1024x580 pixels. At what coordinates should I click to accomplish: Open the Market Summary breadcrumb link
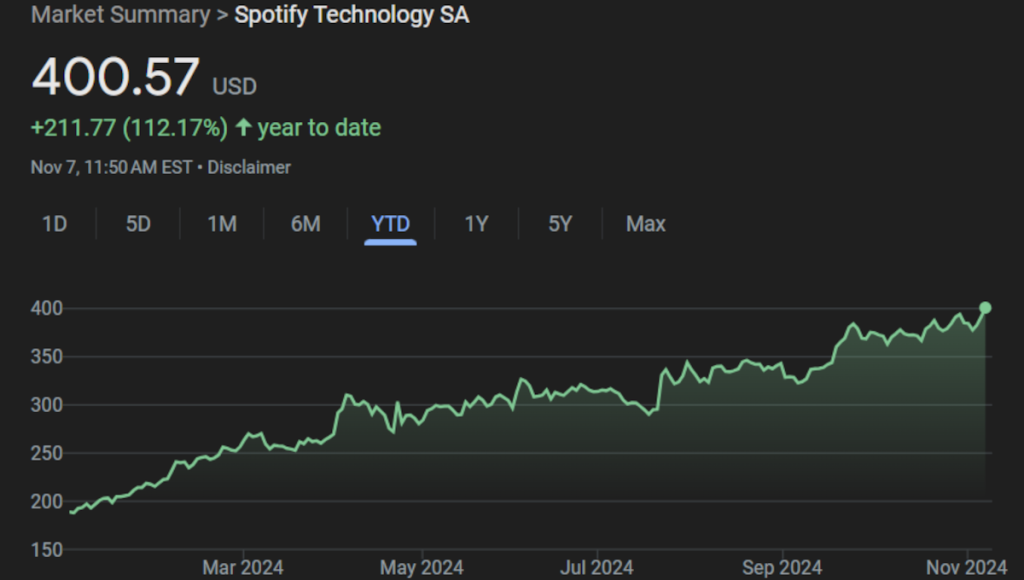pos(120,15)
